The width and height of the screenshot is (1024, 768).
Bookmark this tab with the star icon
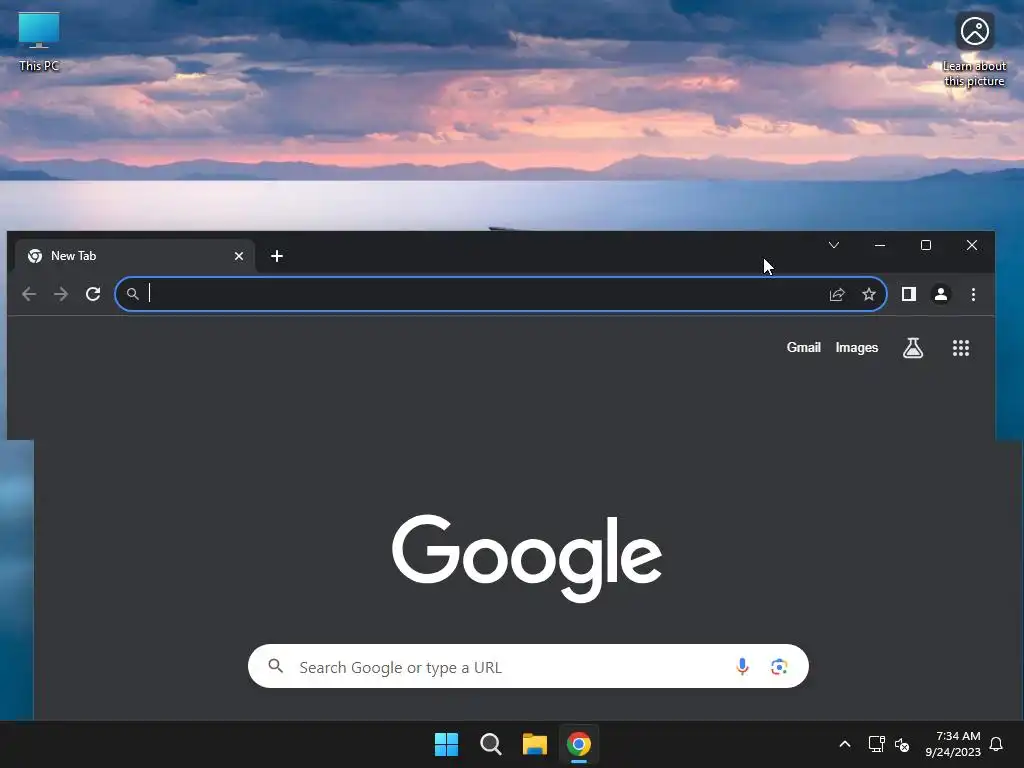click(x=869, y=295)
